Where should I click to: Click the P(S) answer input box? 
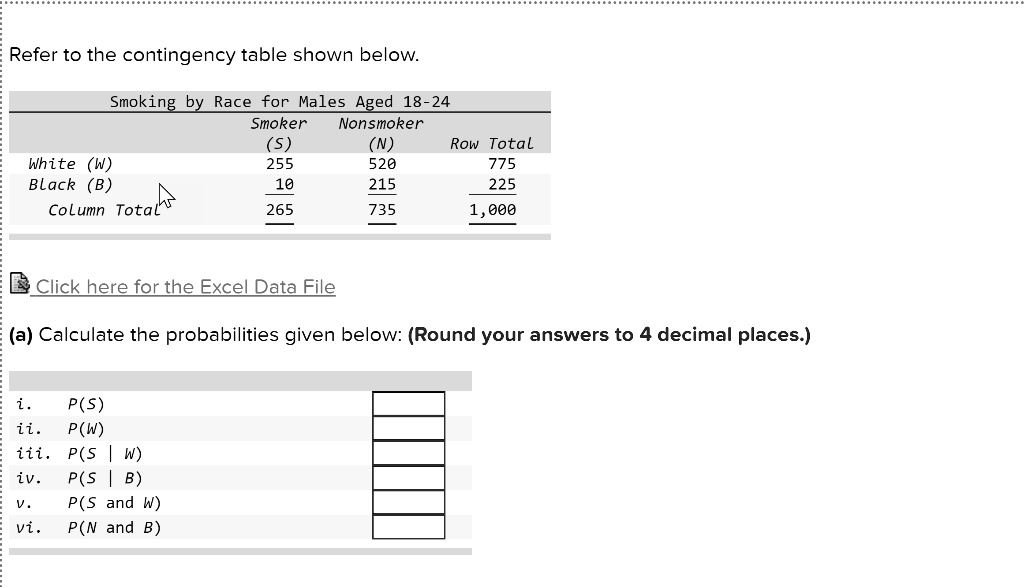[408, 403]
